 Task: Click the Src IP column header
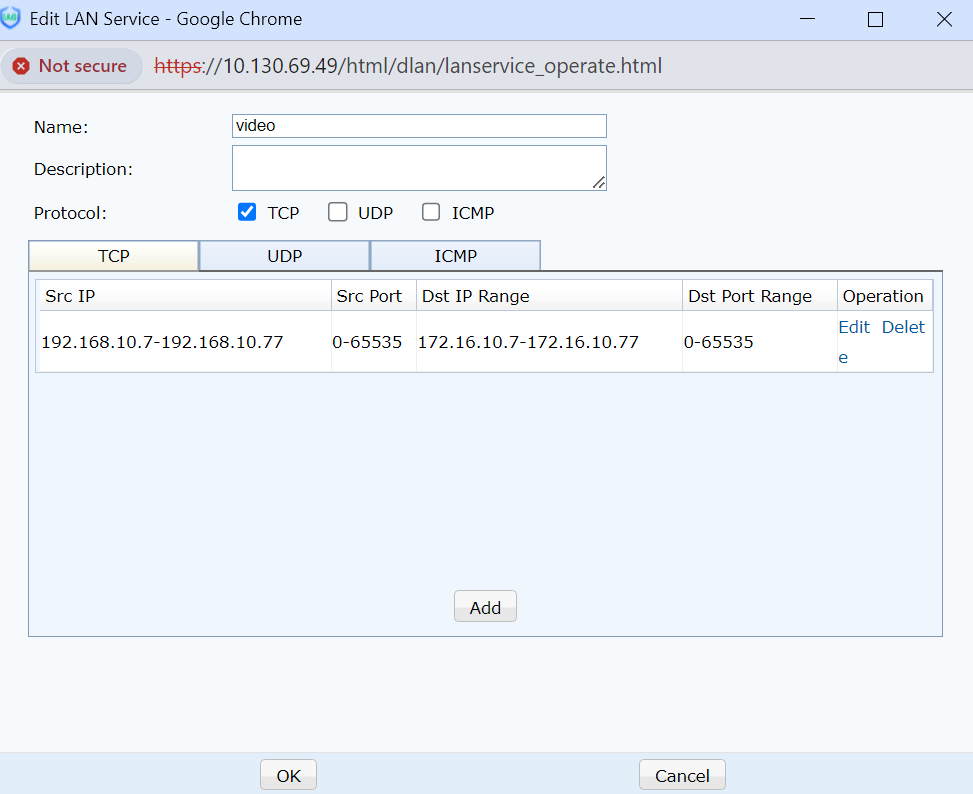pos(184,296)
